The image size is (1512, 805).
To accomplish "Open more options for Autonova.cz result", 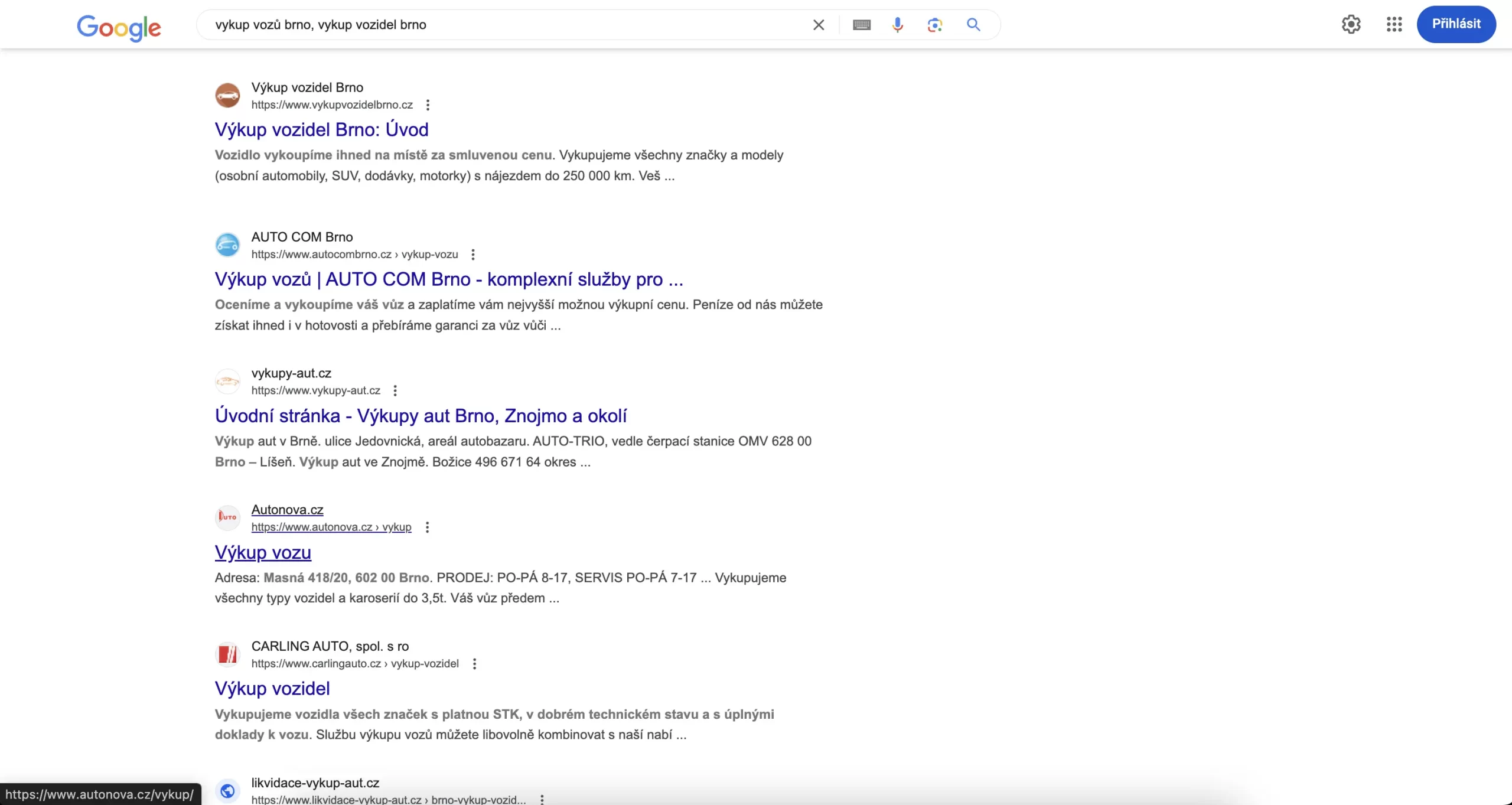I will [x=427, y=527].
